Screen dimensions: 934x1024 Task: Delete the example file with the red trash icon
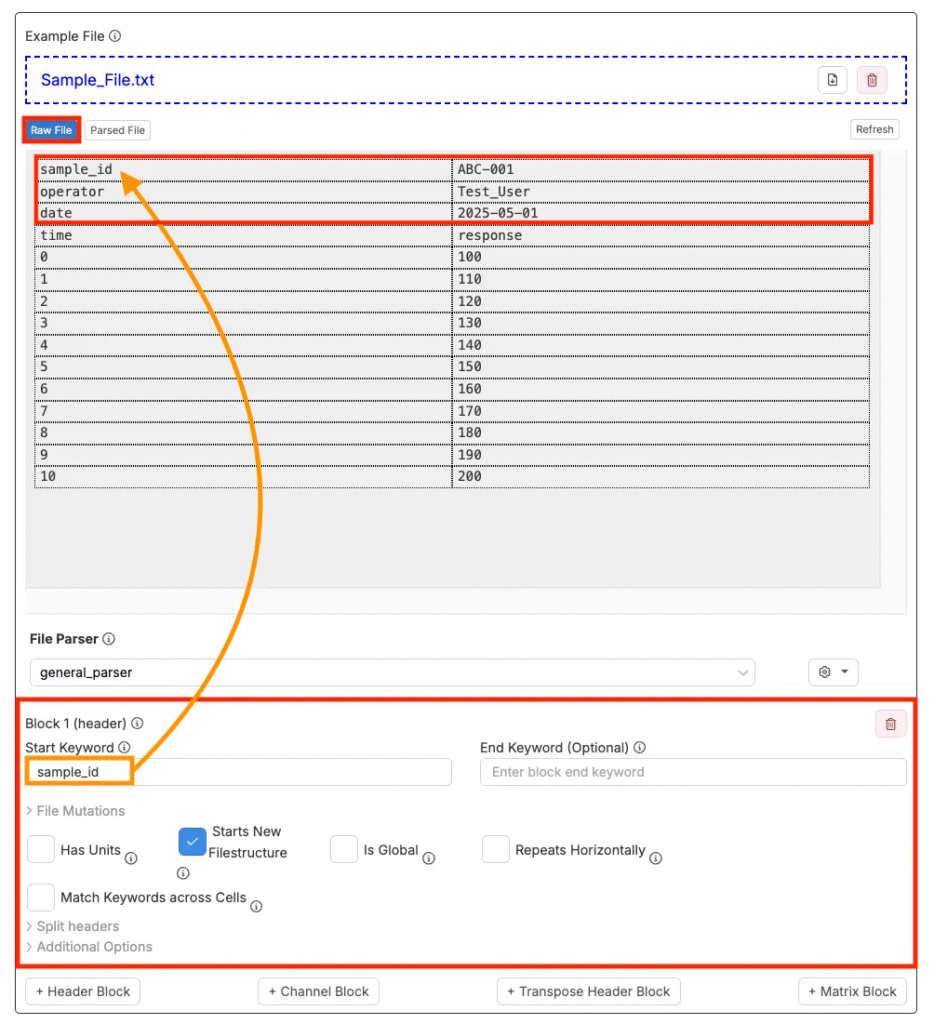[871, 80]
